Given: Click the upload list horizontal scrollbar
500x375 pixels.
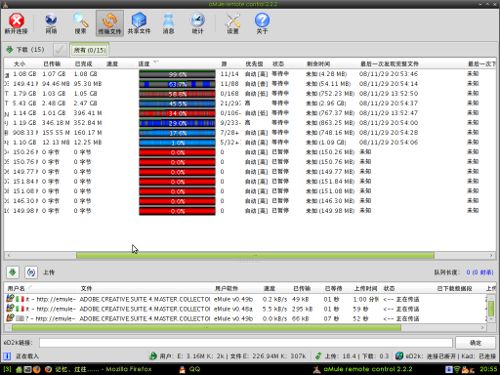Looking at the screenshot, I should (207, 328).
